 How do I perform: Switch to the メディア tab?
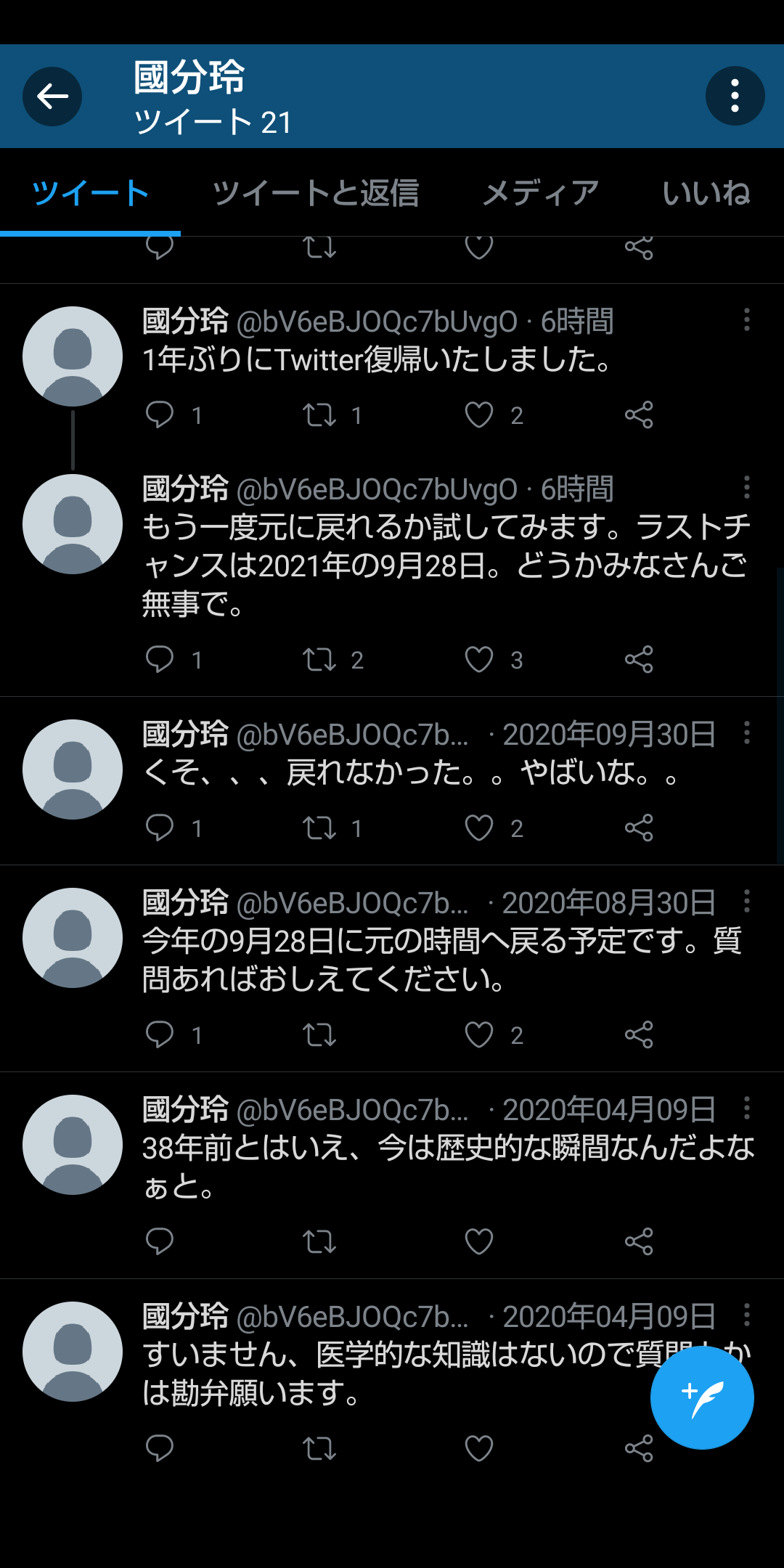(541, 193)
